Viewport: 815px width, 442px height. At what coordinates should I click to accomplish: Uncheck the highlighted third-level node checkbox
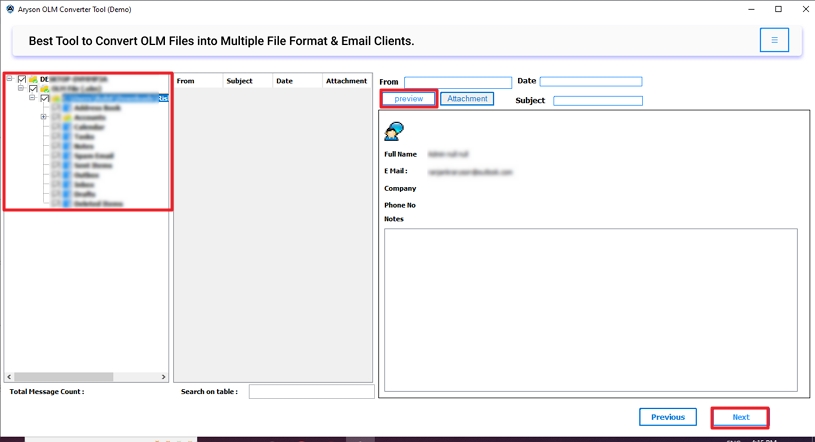point(45,98)
